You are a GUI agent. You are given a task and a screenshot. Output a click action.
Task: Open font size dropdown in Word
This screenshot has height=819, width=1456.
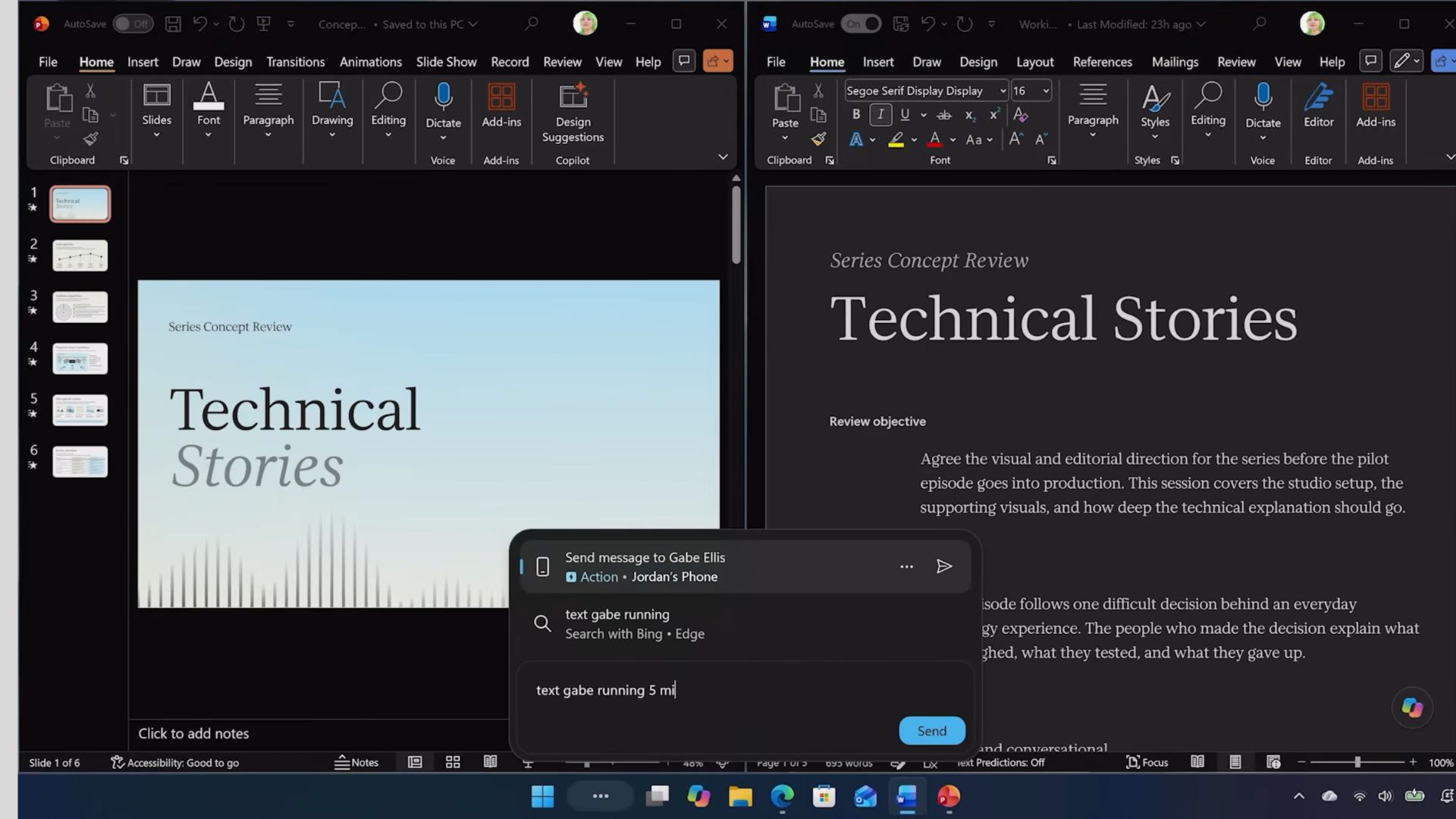pos(1046,91)
